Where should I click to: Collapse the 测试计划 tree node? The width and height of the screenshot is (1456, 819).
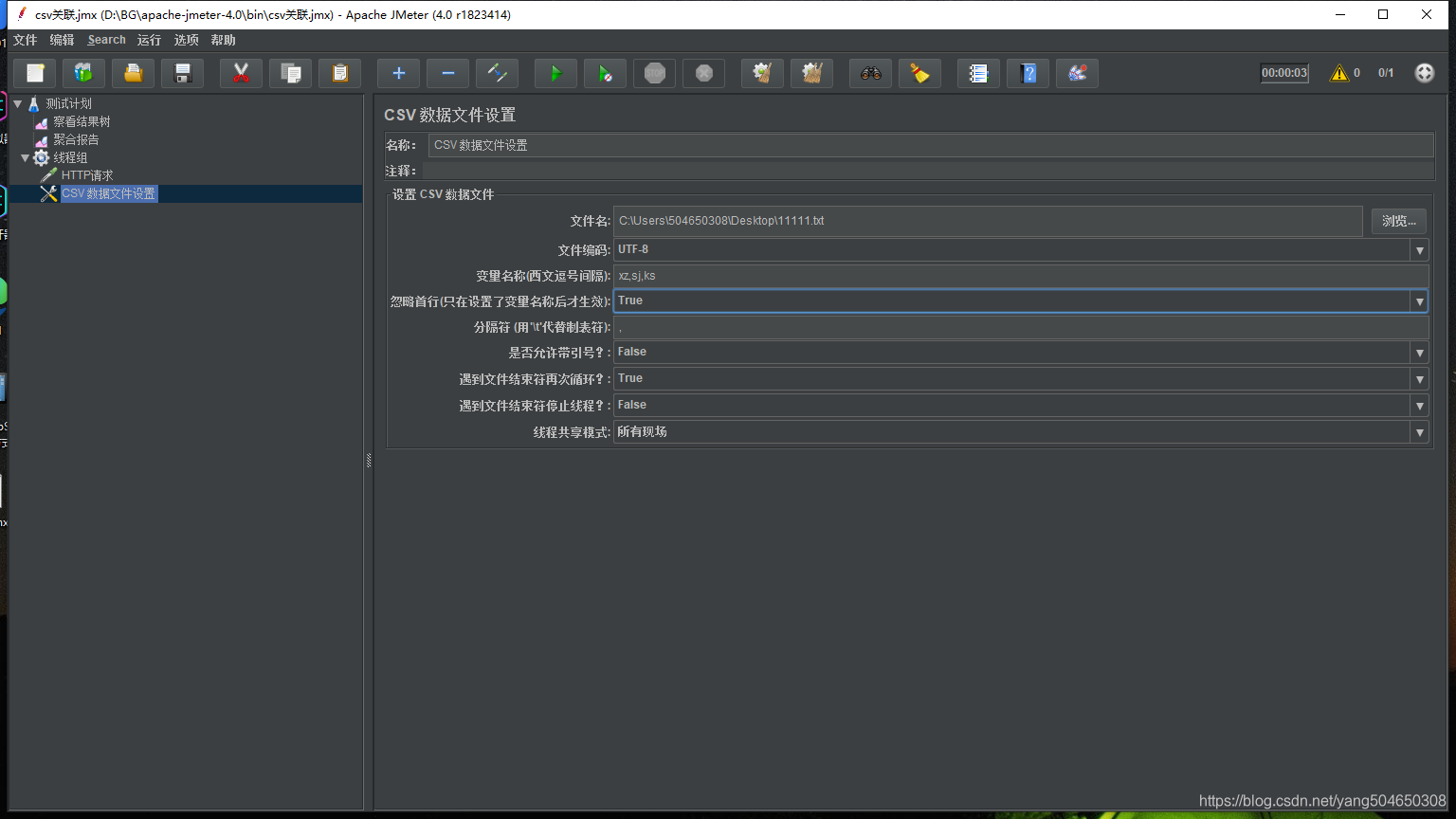17,103
